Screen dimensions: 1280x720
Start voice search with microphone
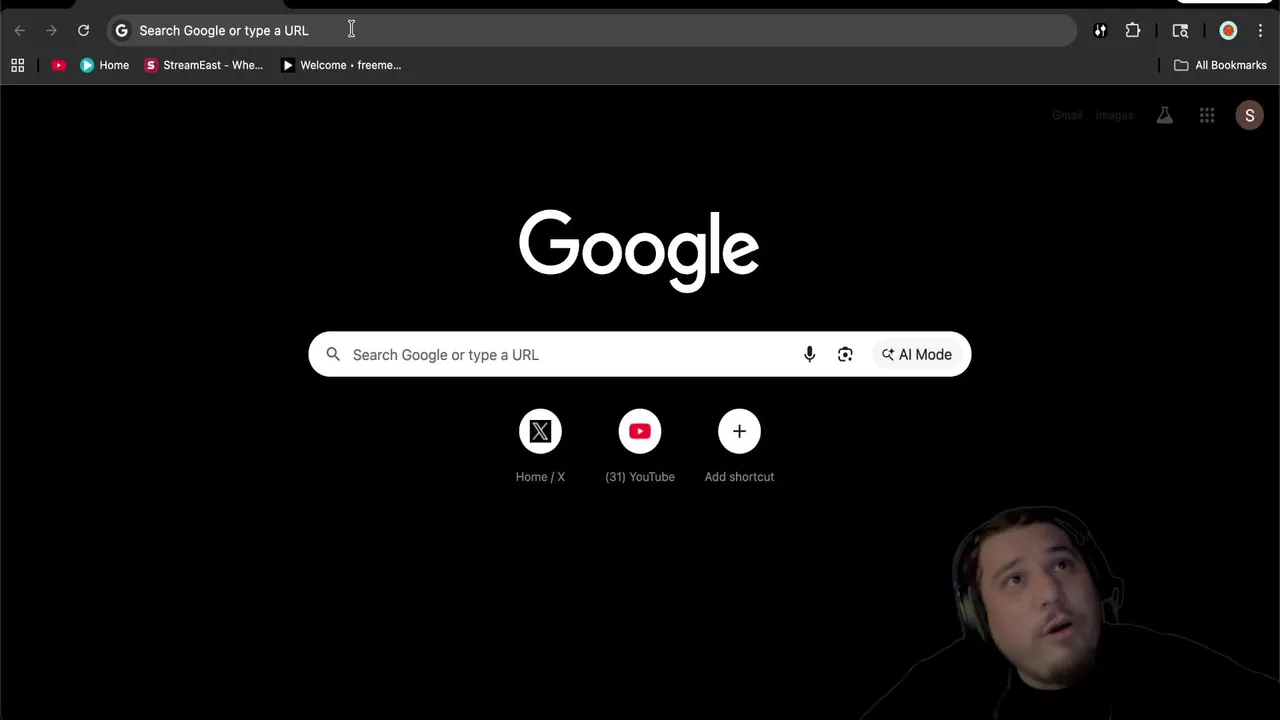coord(809,354)
